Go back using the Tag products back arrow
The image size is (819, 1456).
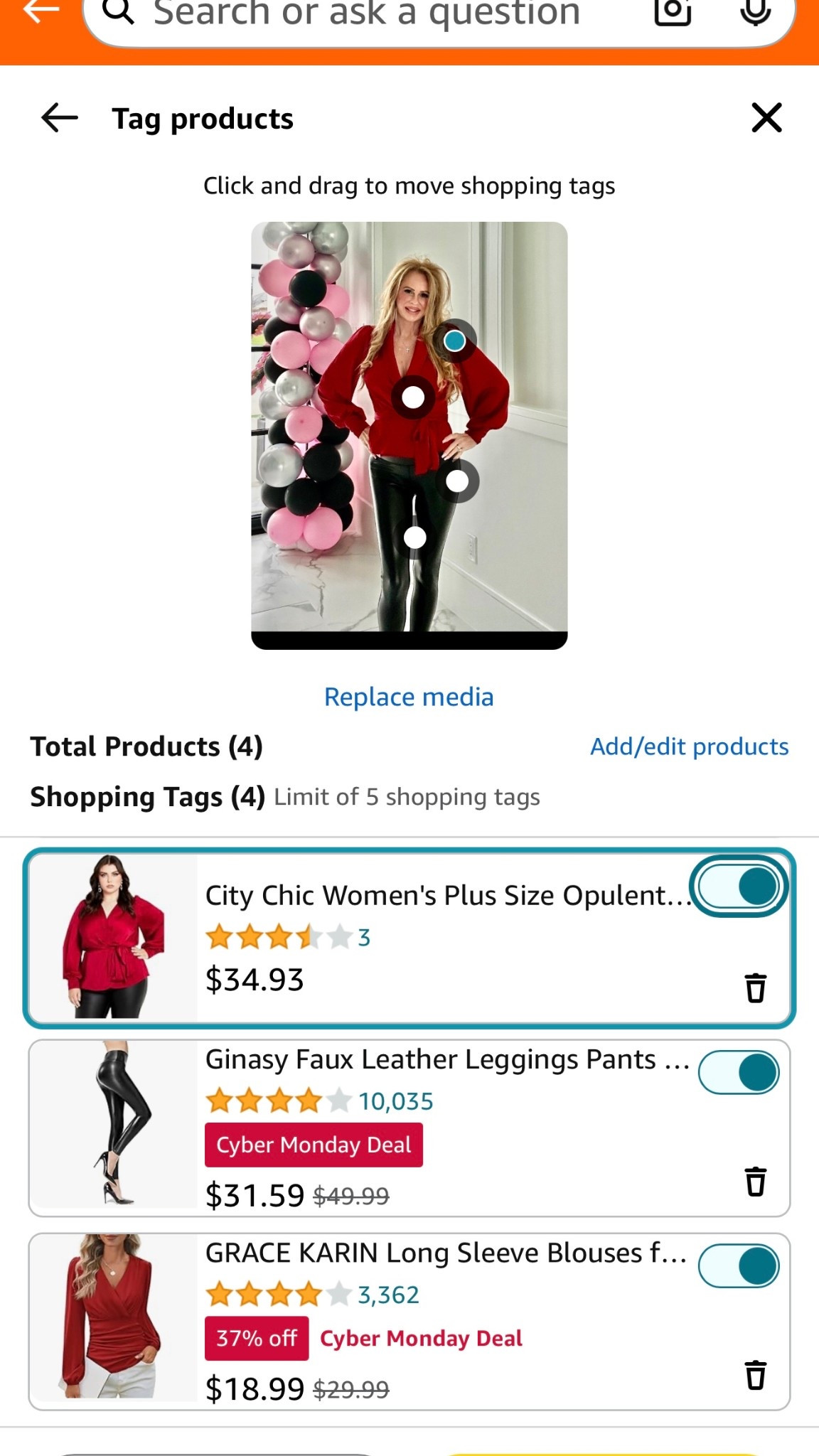click(60, 119)
